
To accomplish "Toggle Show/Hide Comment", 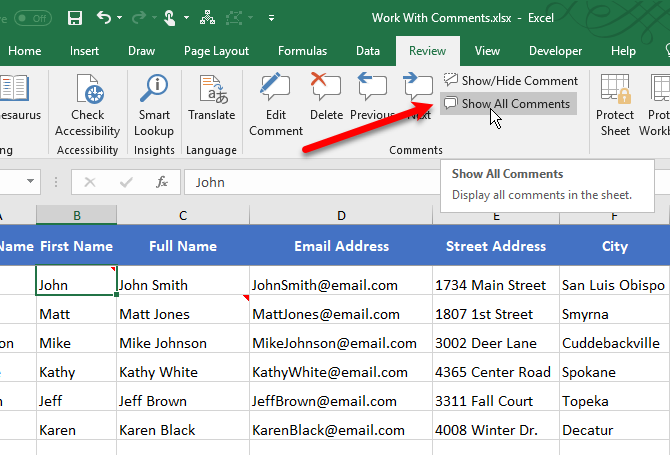I will coord(510,80).
